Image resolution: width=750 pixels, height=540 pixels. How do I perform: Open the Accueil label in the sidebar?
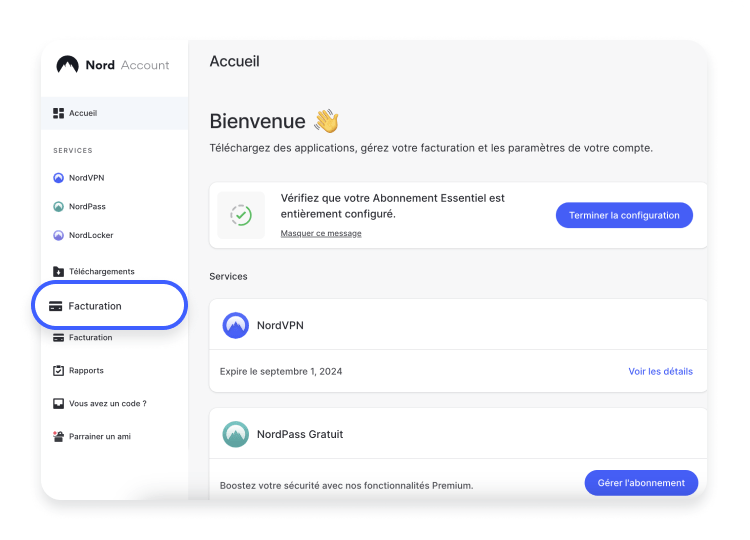[83, 113]
